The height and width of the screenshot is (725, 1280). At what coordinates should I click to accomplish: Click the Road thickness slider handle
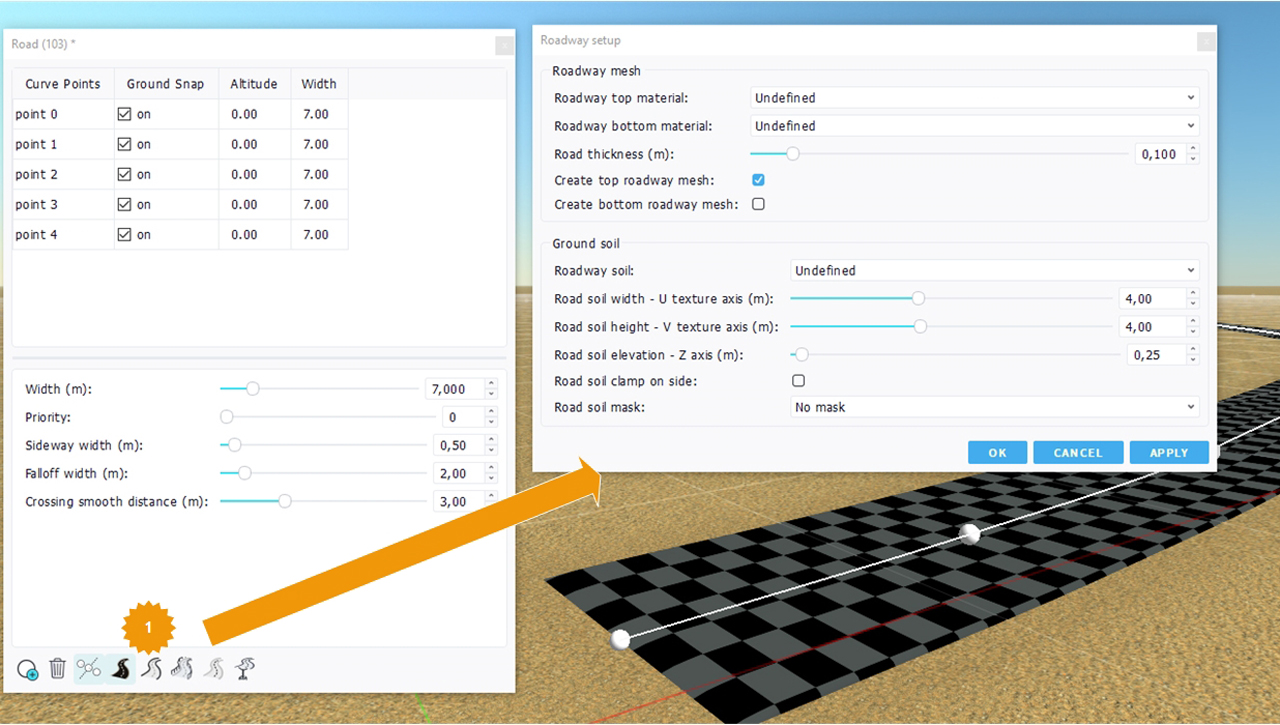[x=793, y=154]
